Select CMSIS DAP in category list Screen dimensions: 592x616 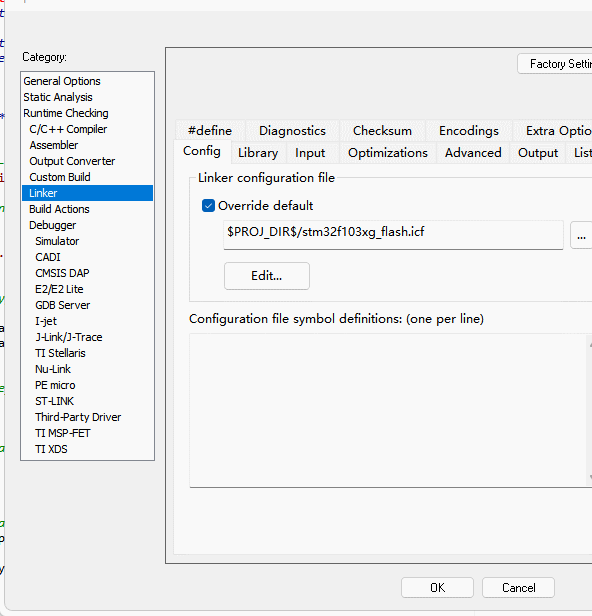(87, 273)
